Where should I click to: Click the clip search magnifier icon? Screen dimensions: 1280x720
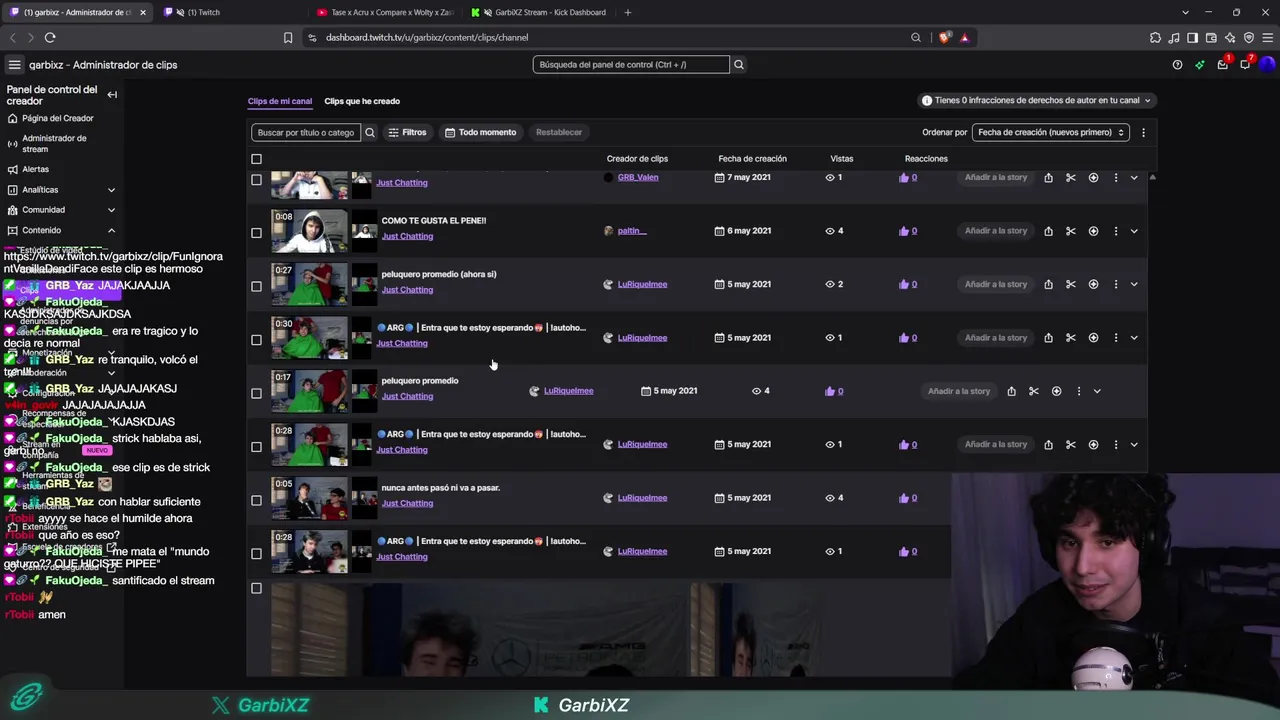click(x=370, y=132)
